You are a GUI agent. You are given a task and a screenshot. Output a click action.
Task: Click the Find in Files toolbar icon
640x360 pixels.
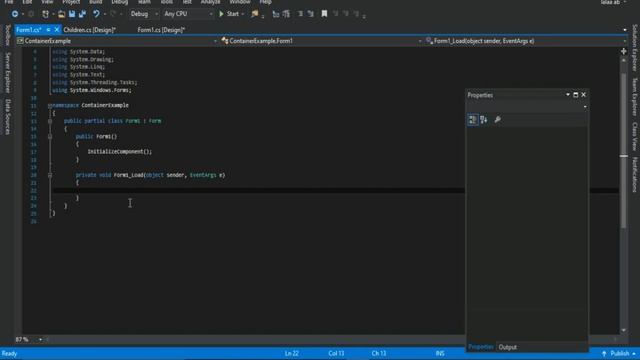(255, 14)
